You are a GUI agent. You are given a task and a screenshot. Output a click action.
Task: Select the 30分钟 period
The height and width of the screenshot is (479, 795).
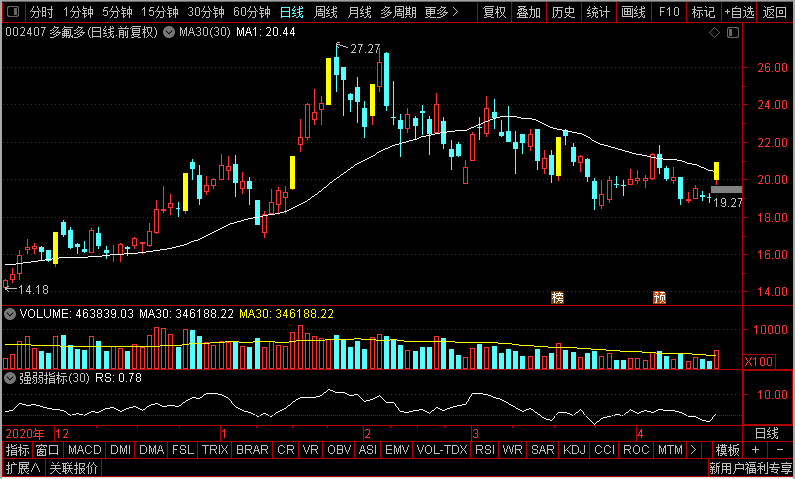coord(206,12)
